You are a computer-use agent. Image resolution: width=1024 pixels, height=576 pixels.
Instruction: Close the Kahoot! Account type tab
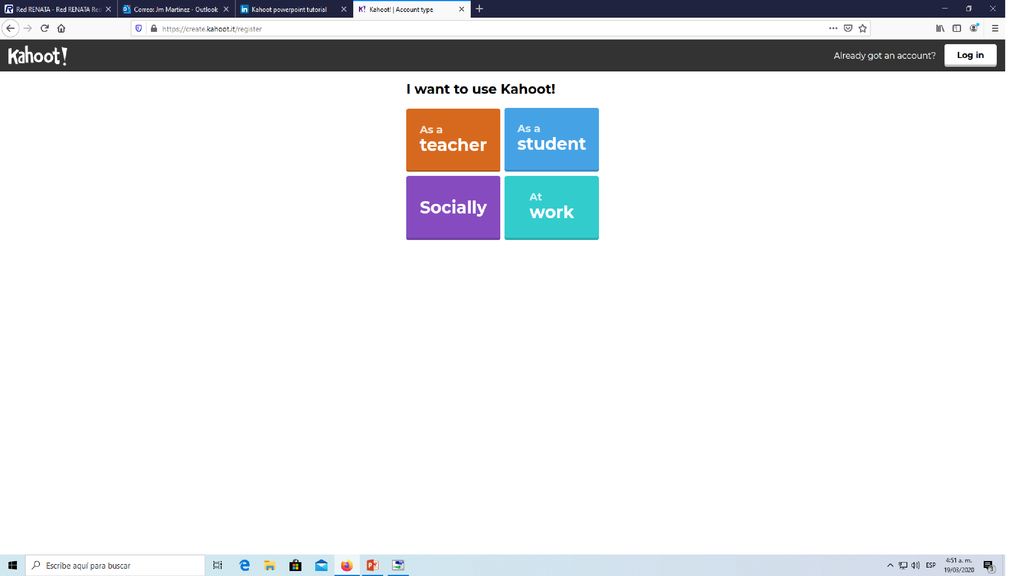[x=461, y=9]
